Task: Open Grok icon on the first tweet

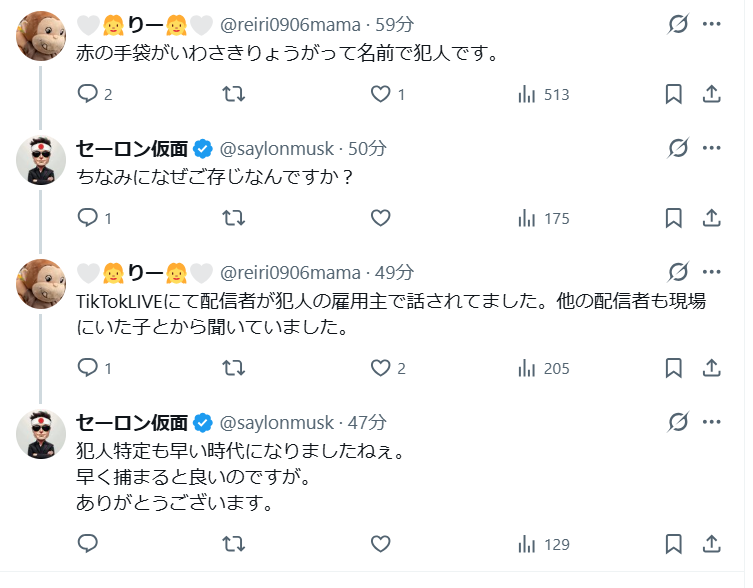Action: click(677, 24)
